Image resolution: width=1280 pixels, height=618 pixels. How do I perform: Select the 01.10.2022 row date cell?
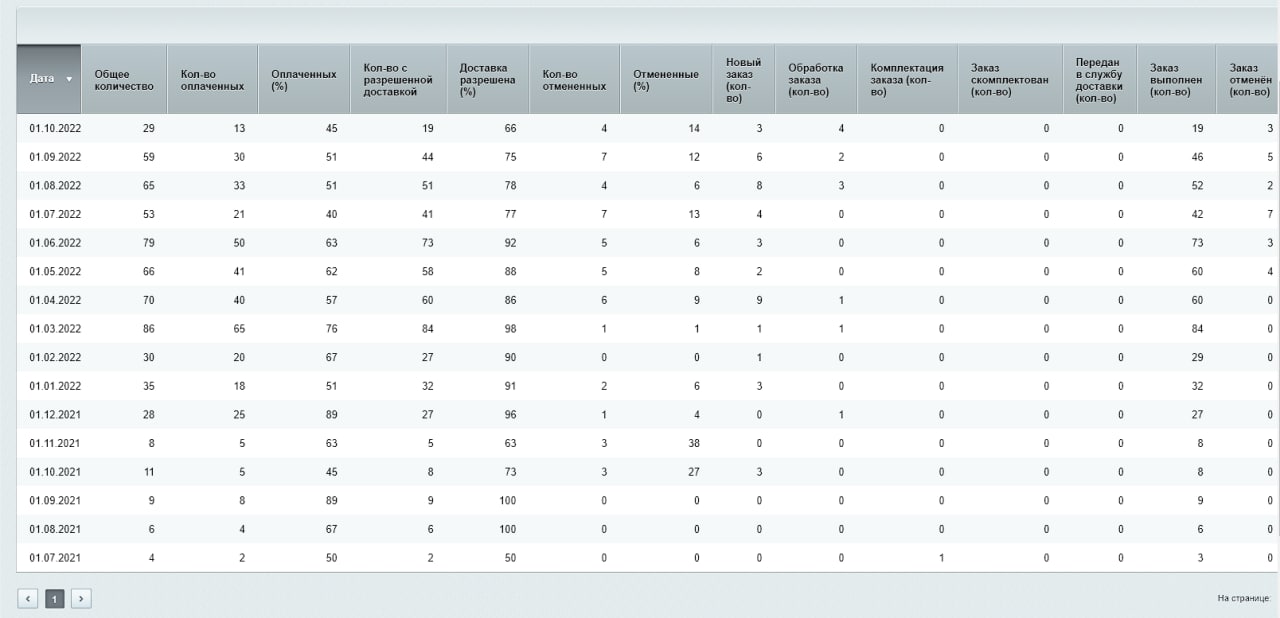pos(55,129)
